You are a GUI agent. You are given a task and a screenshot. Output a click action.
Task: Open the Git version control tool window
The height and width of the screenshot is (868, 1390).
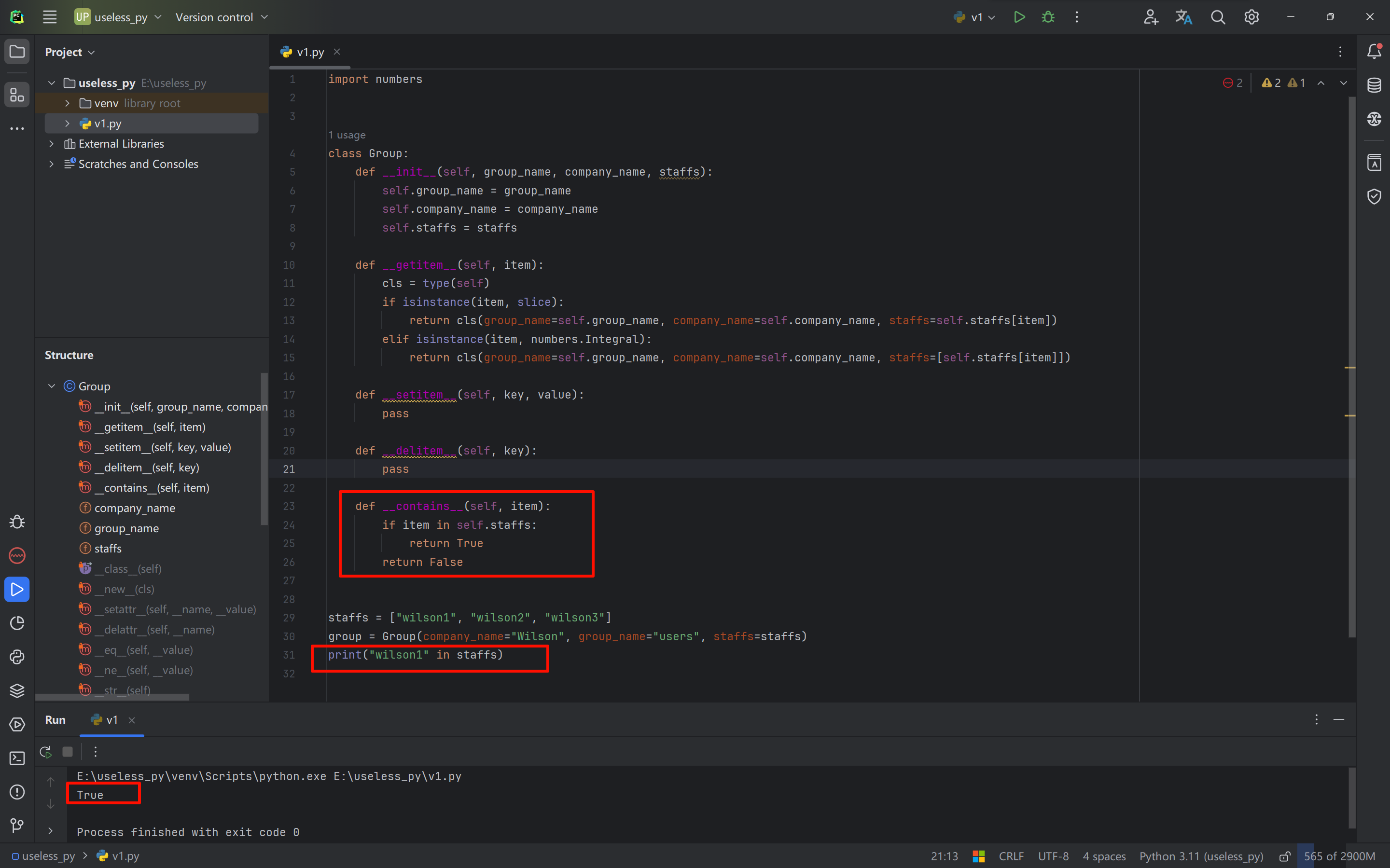pos(17,826)
